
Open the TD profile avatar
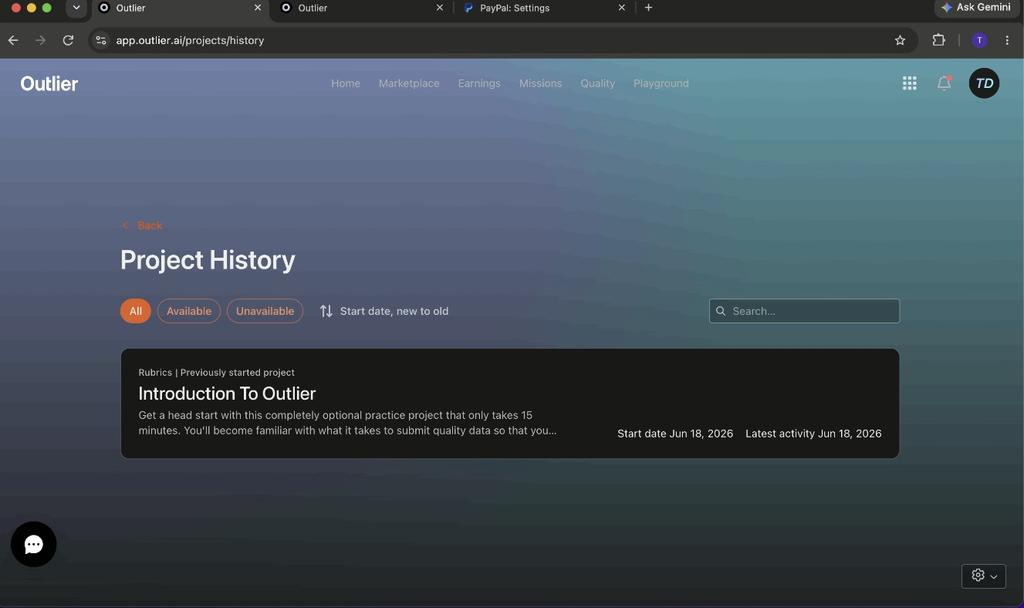click(984, 83)
